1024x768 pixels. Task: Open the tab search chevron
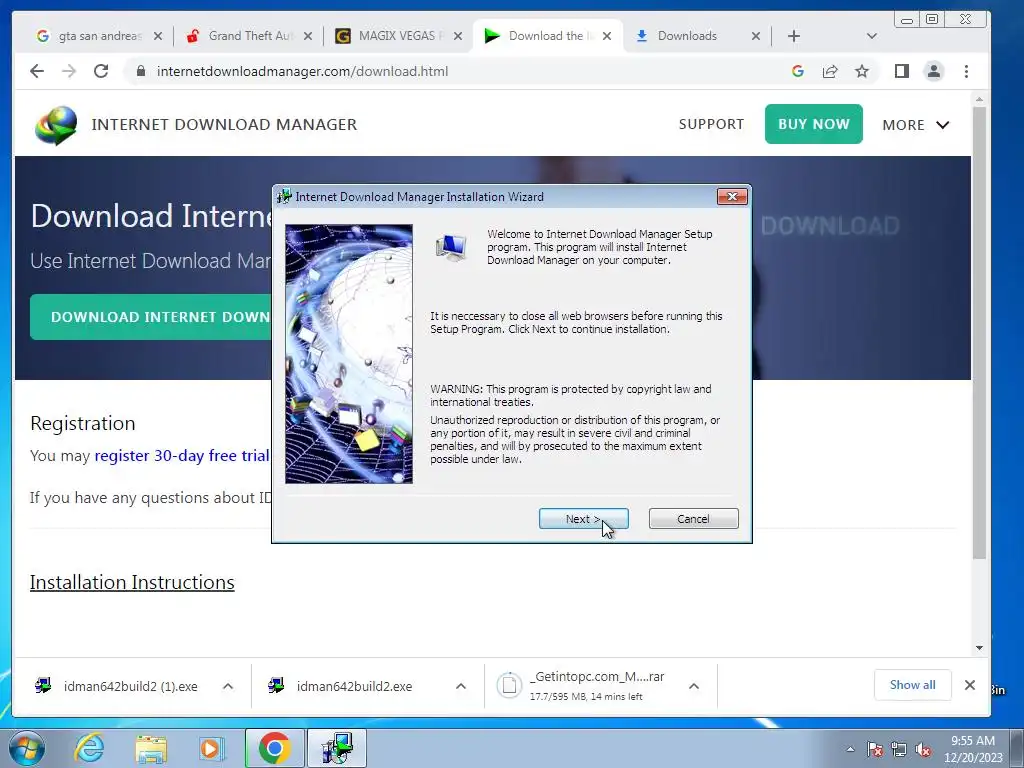(x=871, y=36)
